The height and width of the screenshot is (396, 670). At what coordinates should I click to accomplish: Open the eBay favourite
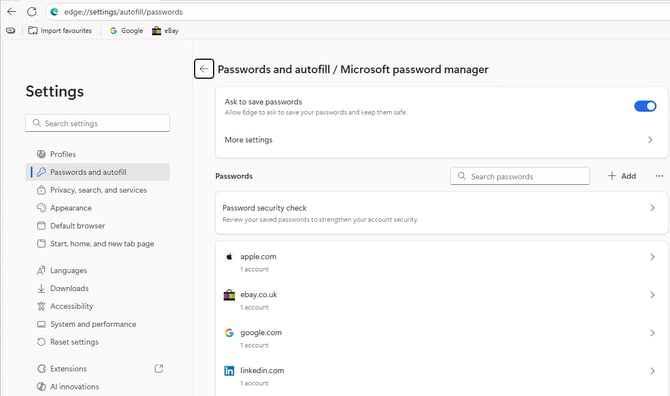[x=165, y=31]
